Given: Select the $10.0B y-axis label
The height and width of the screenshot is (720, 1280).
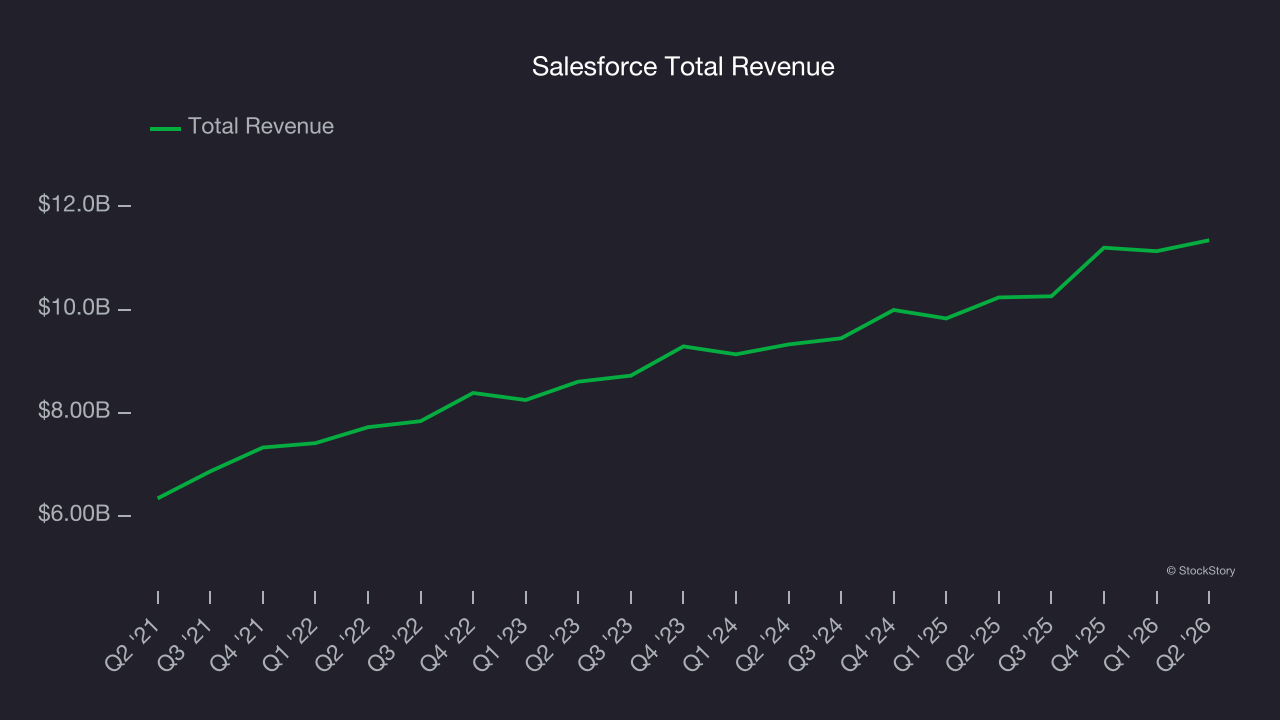Looking at the screenshot, I should pyautogui.click(x=74, y=307).
